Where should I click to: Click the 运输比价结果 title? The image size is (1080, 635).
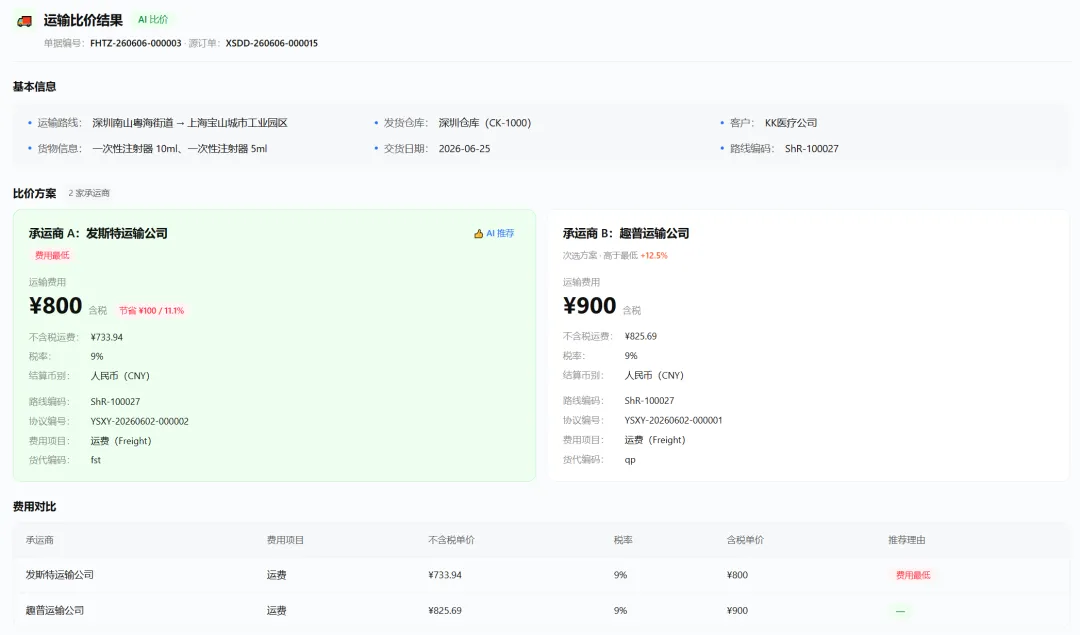(83, 21)
